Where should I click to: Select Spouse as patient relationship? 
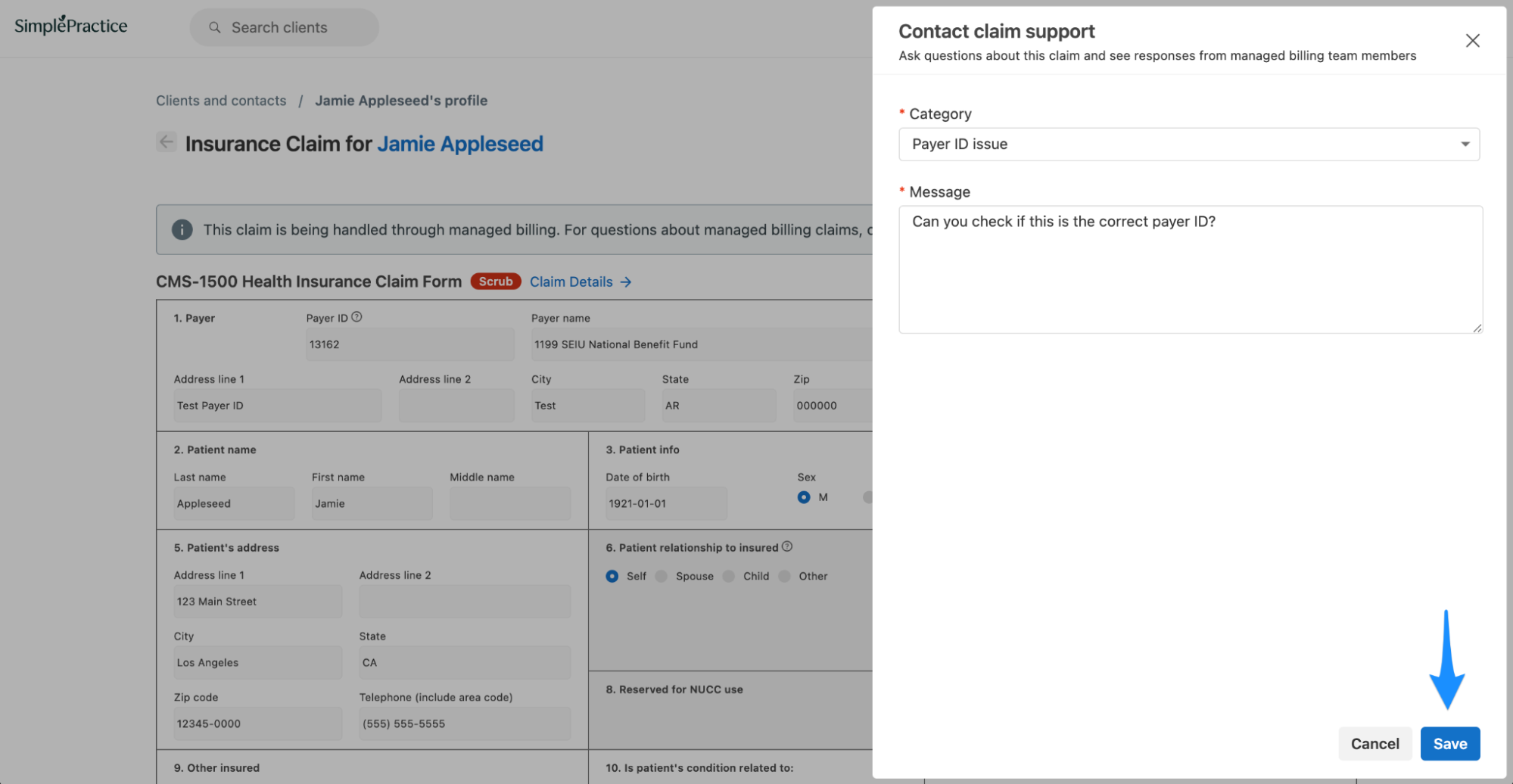pos(661,576)
